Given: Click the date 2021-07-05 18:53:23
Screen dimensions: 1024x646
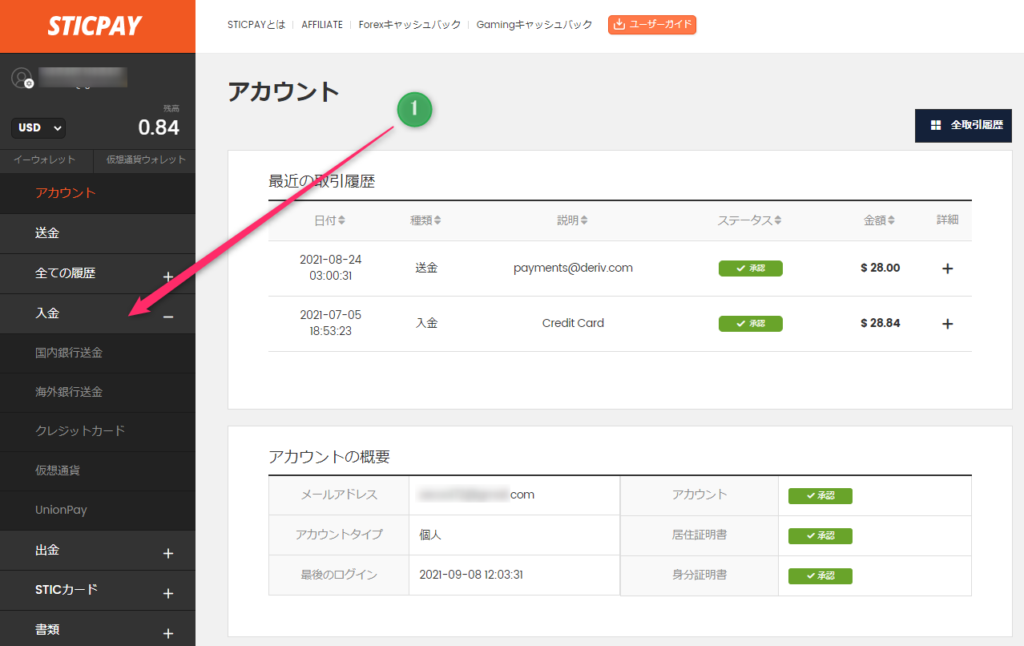Looking at the screenshot, I should tap(330, 323).
